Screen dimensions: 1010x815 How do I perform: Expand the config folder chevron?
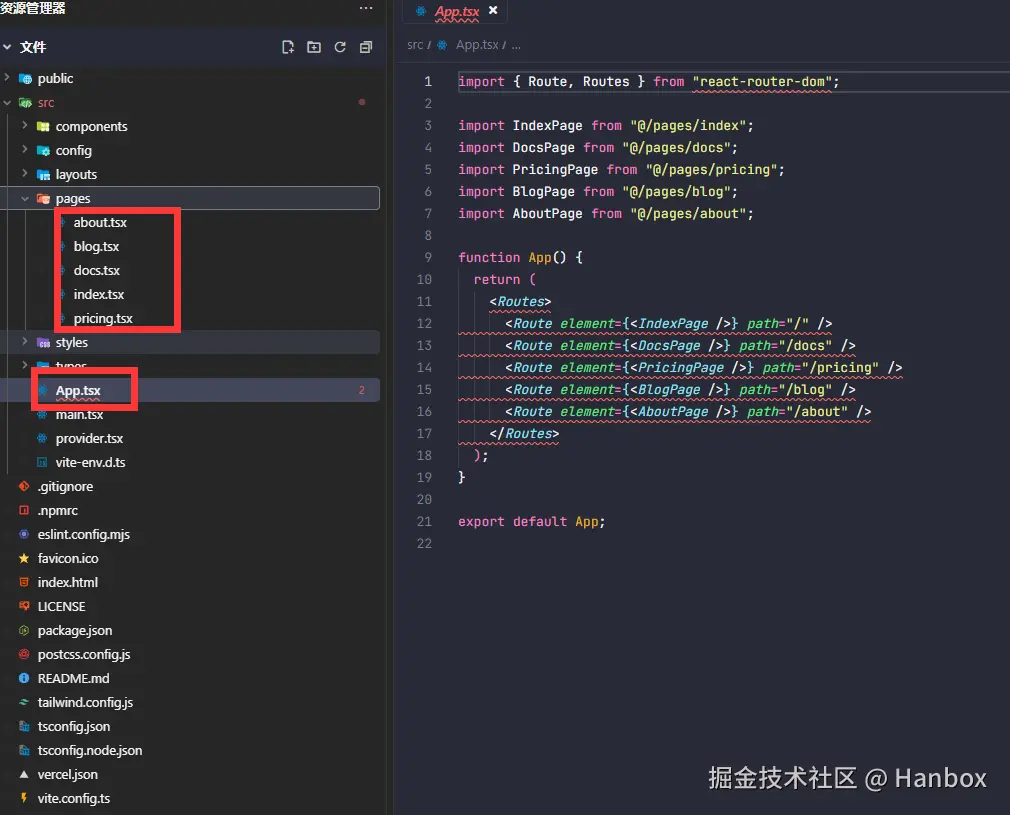[x=24, y=149]
